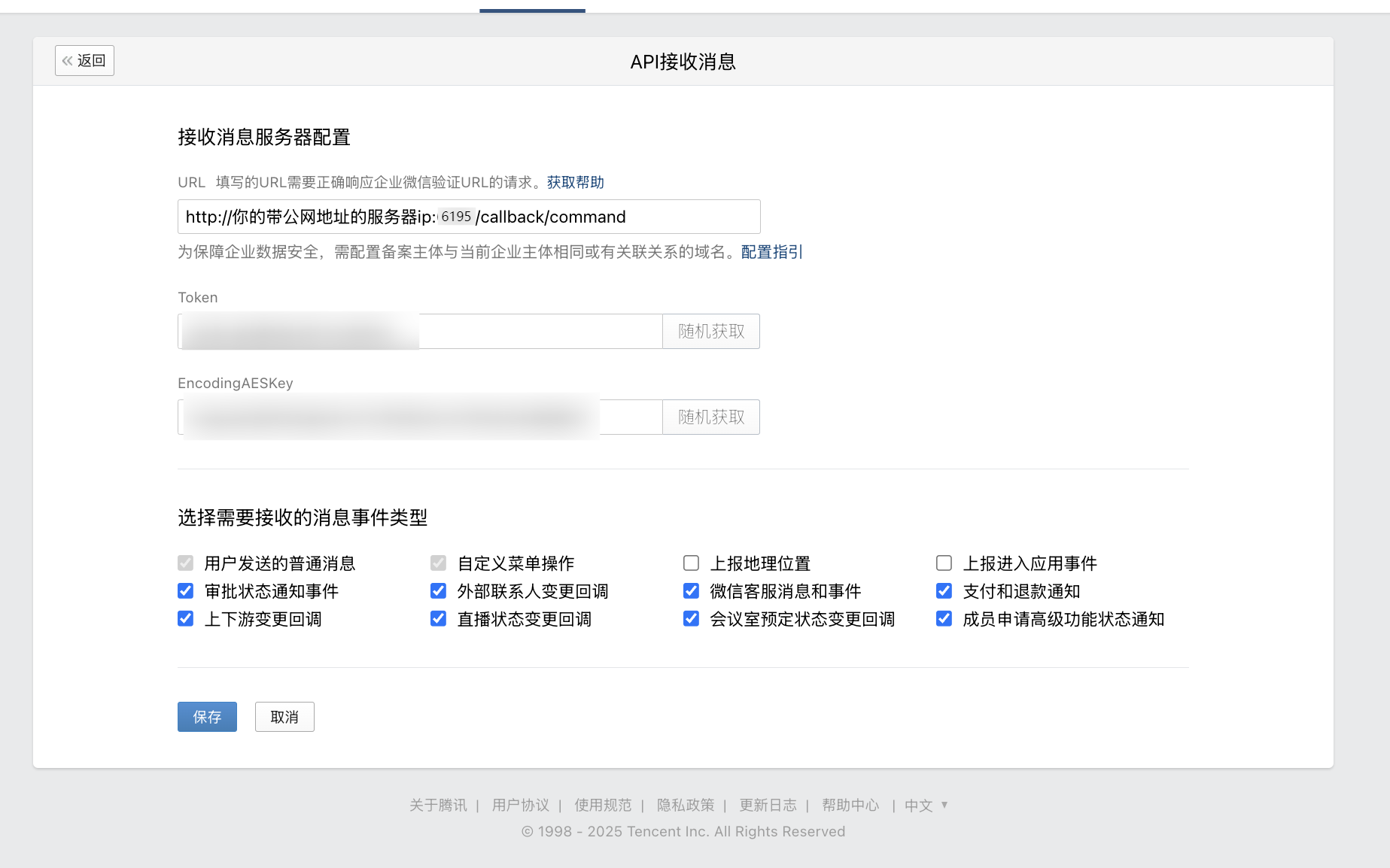
Task: Open the 配置指引 configuration guide link
Action: click(771, 252)
